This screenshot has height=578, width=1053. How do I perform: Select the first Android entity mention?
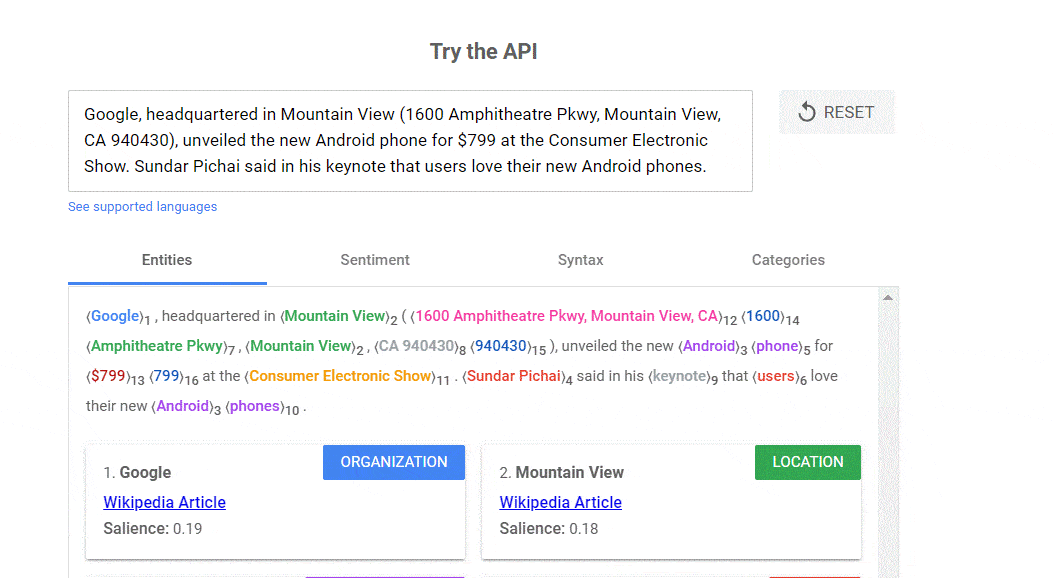709,346
